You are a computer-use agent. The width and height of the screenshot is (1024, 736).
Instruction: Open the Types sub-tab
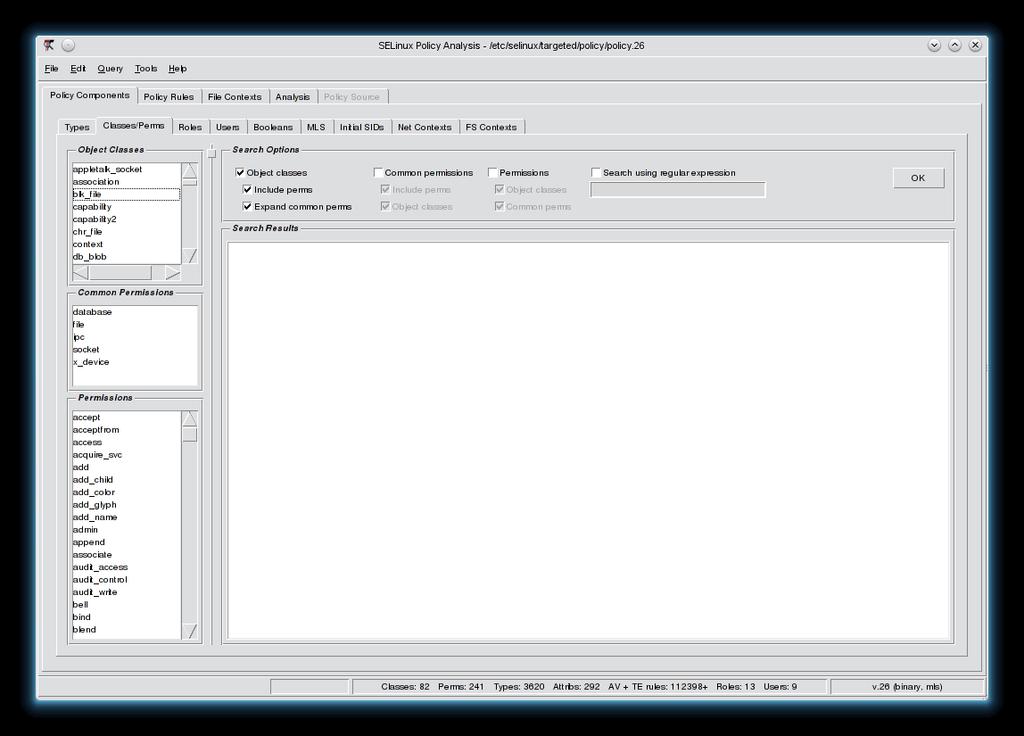click(x=77, y=127)
